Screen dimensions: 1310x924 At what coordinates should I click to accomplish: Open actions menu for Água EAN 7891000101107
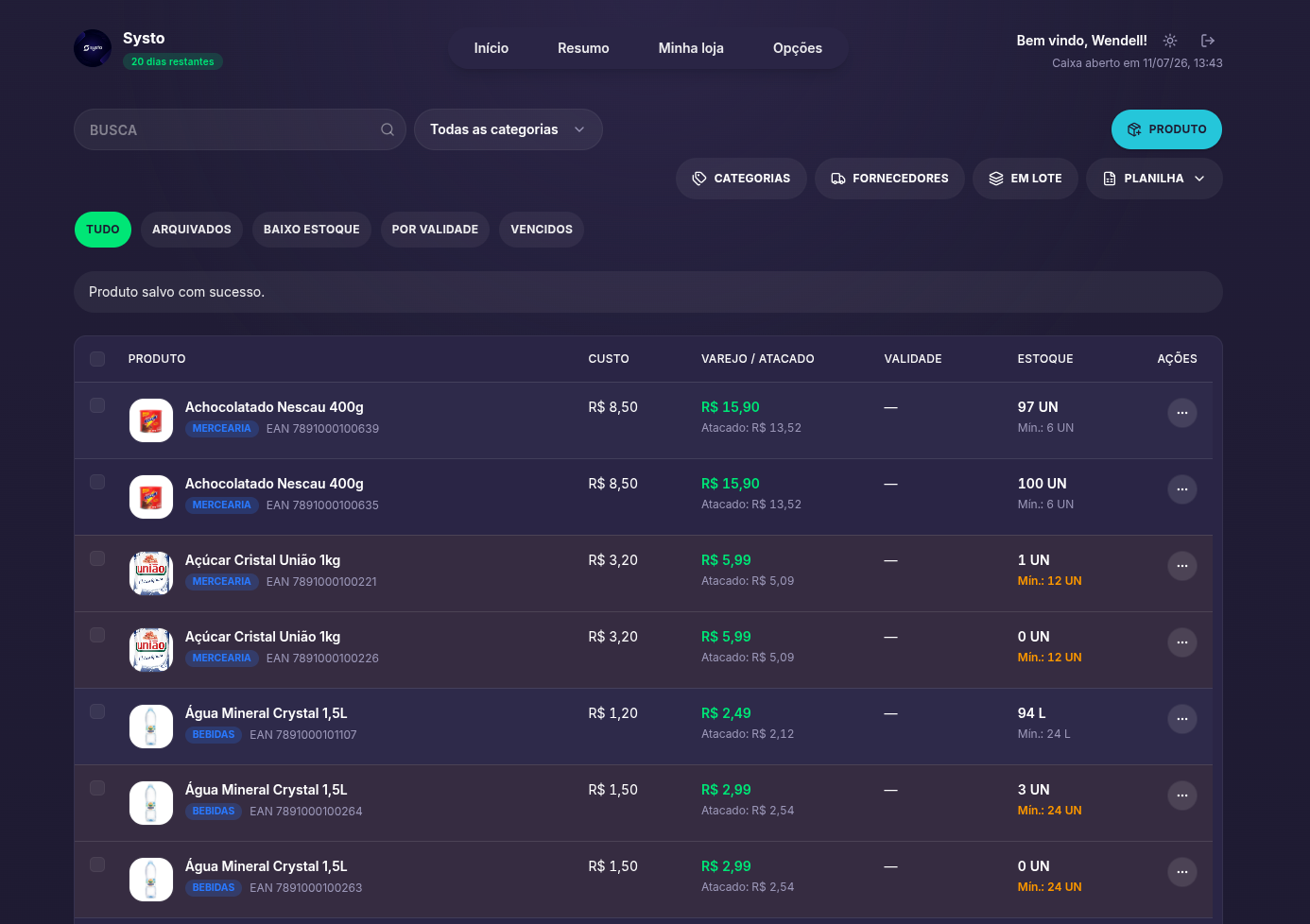click(1182, 719)
